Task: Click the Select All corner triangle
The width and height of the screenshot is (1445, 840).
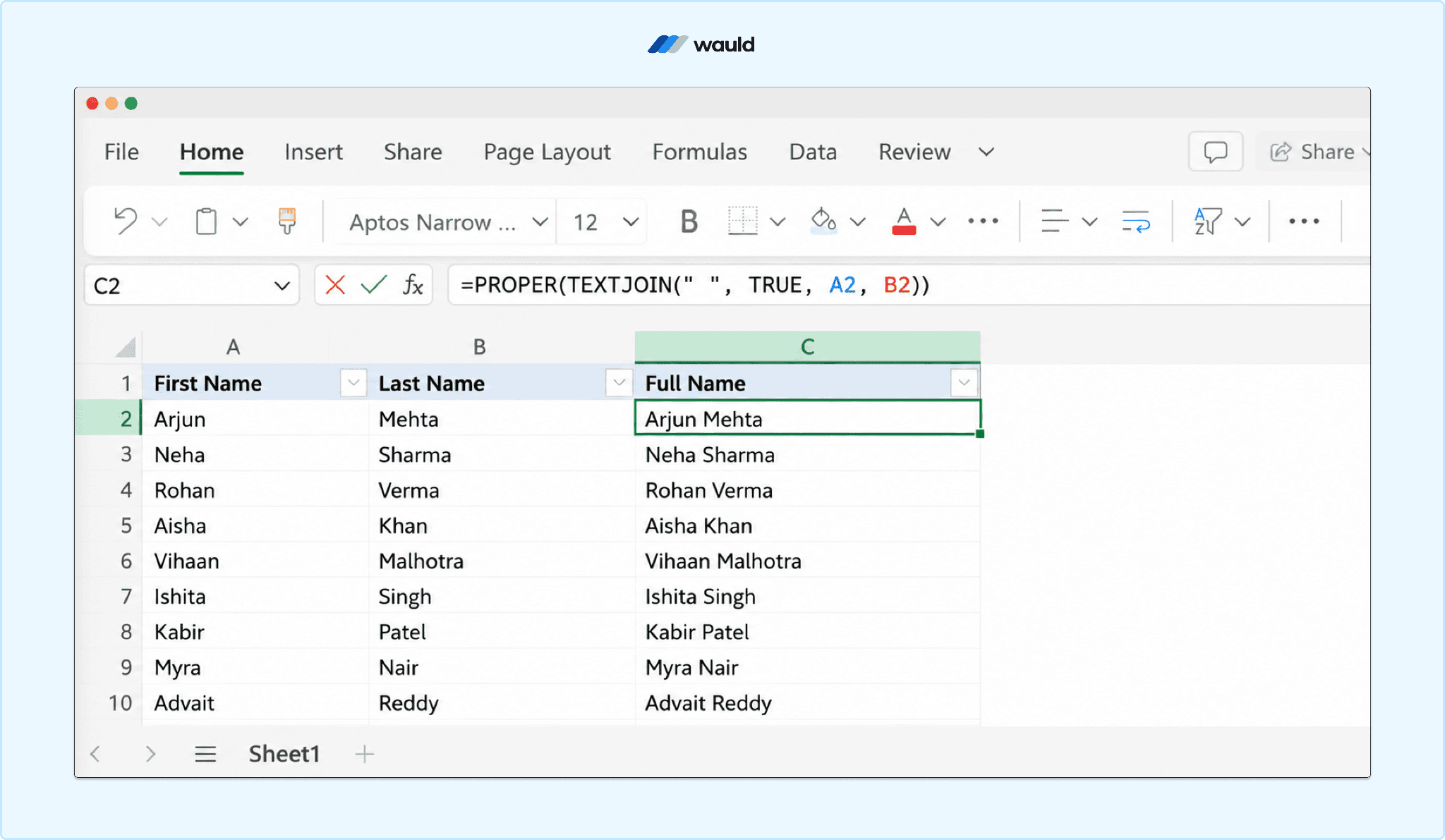Action: coord(126,347)
